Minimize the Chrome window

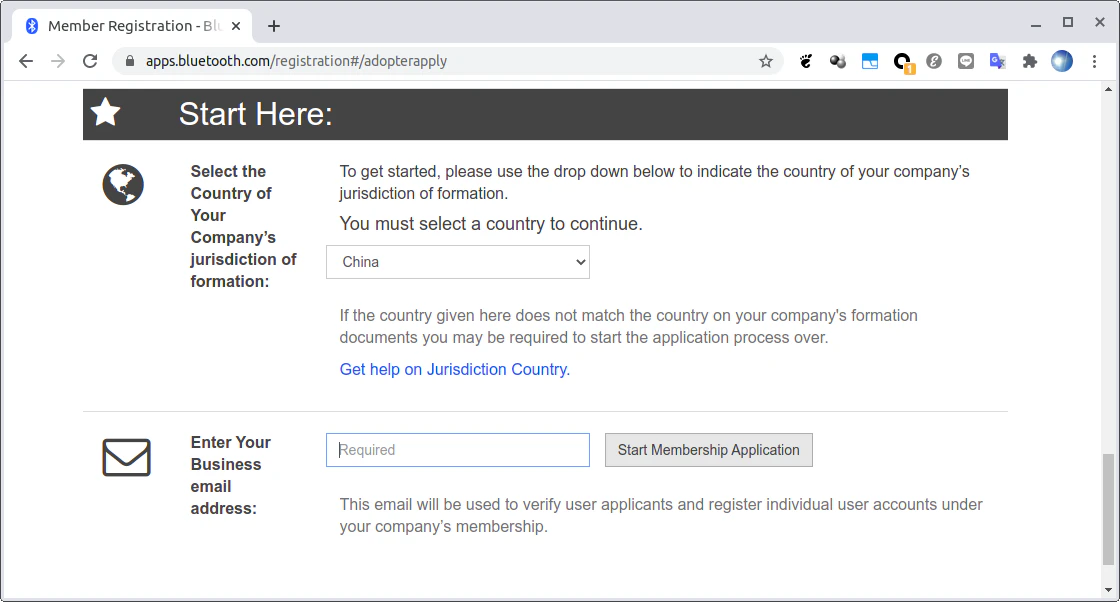[1036, 24]
